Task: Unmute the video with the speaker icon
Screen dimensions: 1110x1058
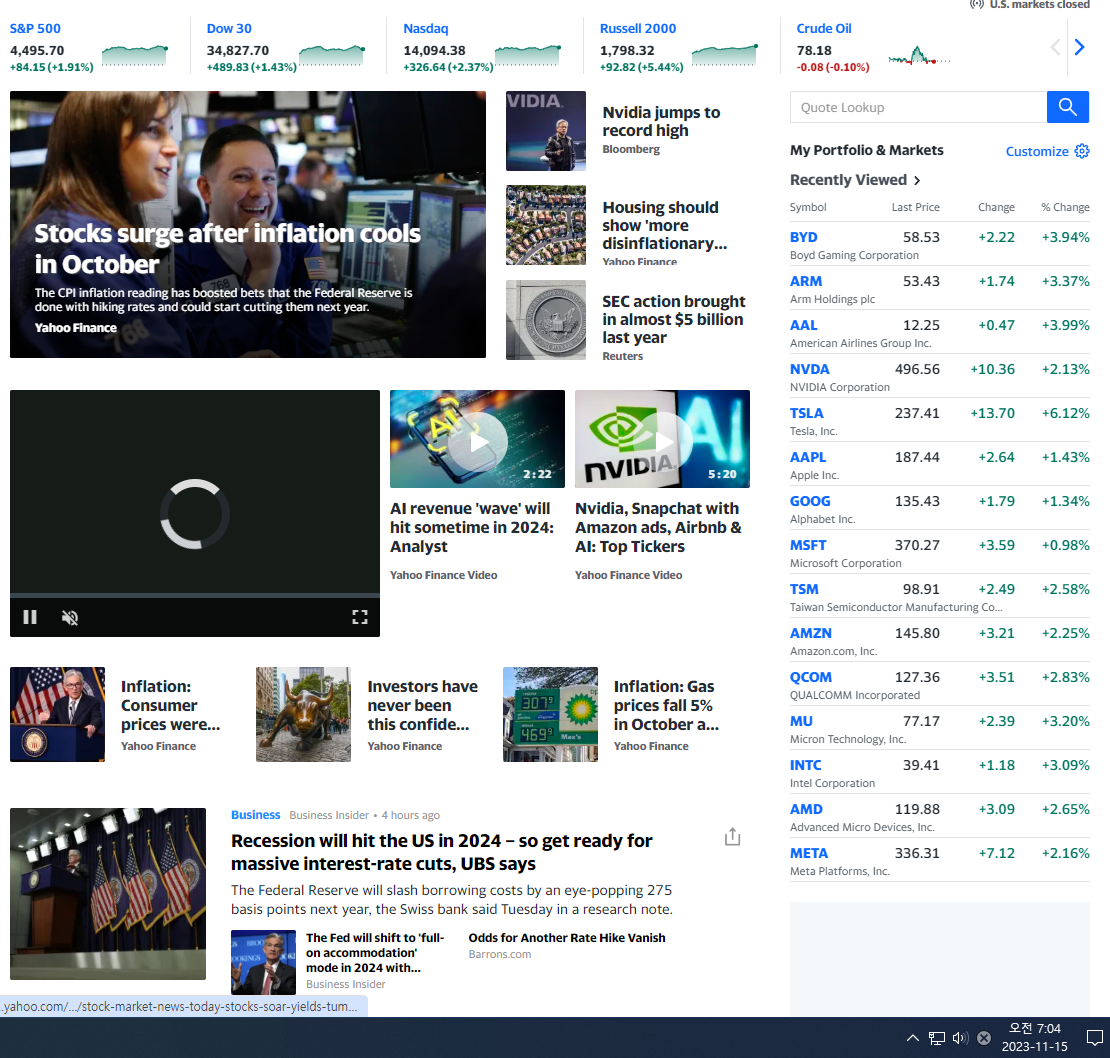Action: click(x=69, y=617)
